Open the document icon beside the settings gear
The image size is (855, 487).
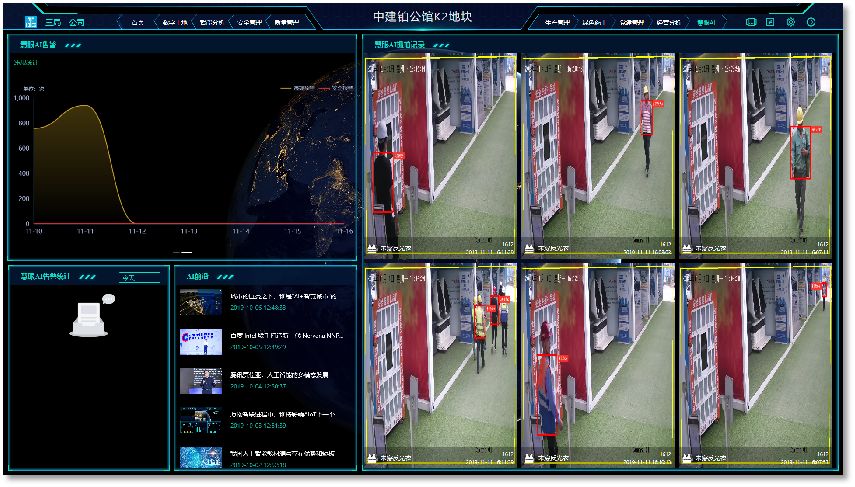[x=770, y=21]
